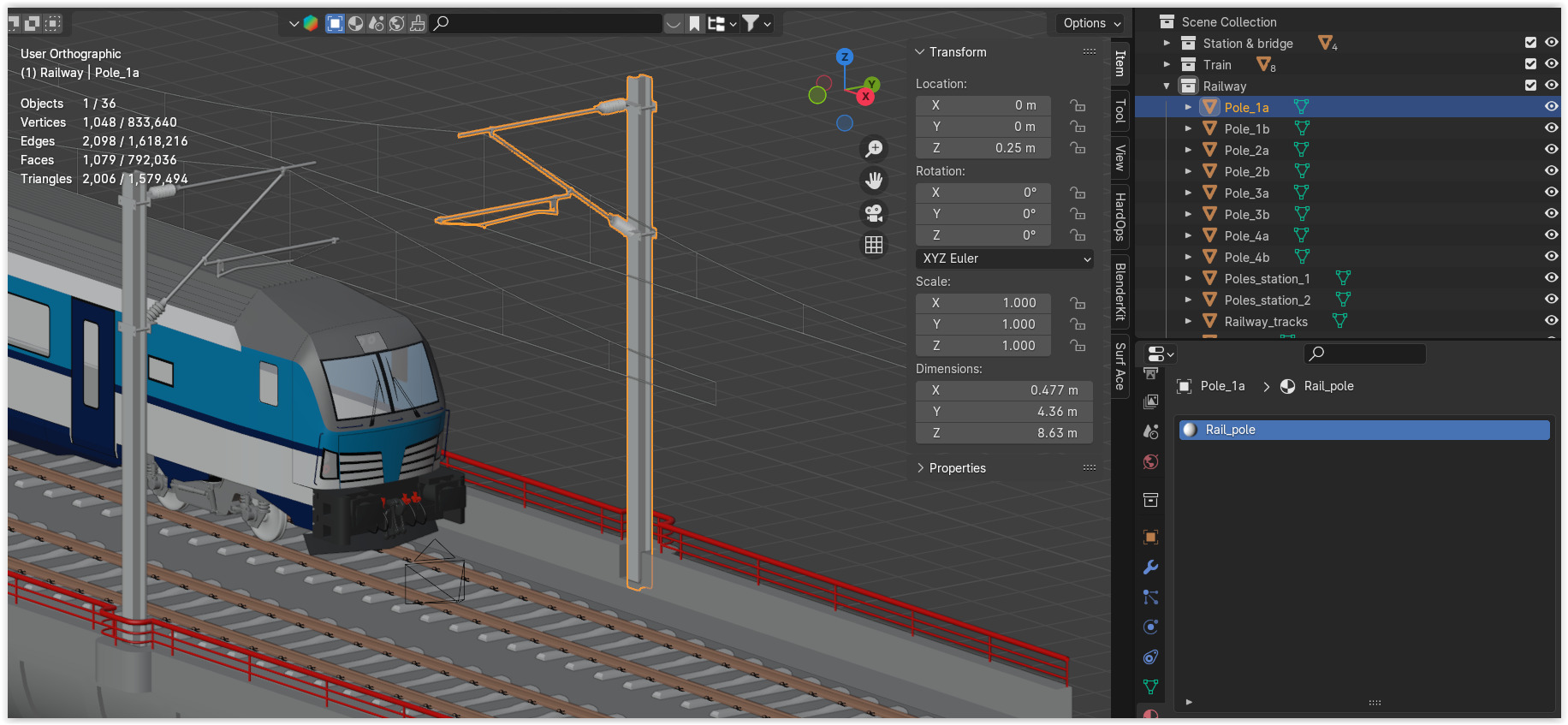This screenshot has height=725, width=1568.
Task: Open the Particles properties tab icon
Action: pos(1151,597)
